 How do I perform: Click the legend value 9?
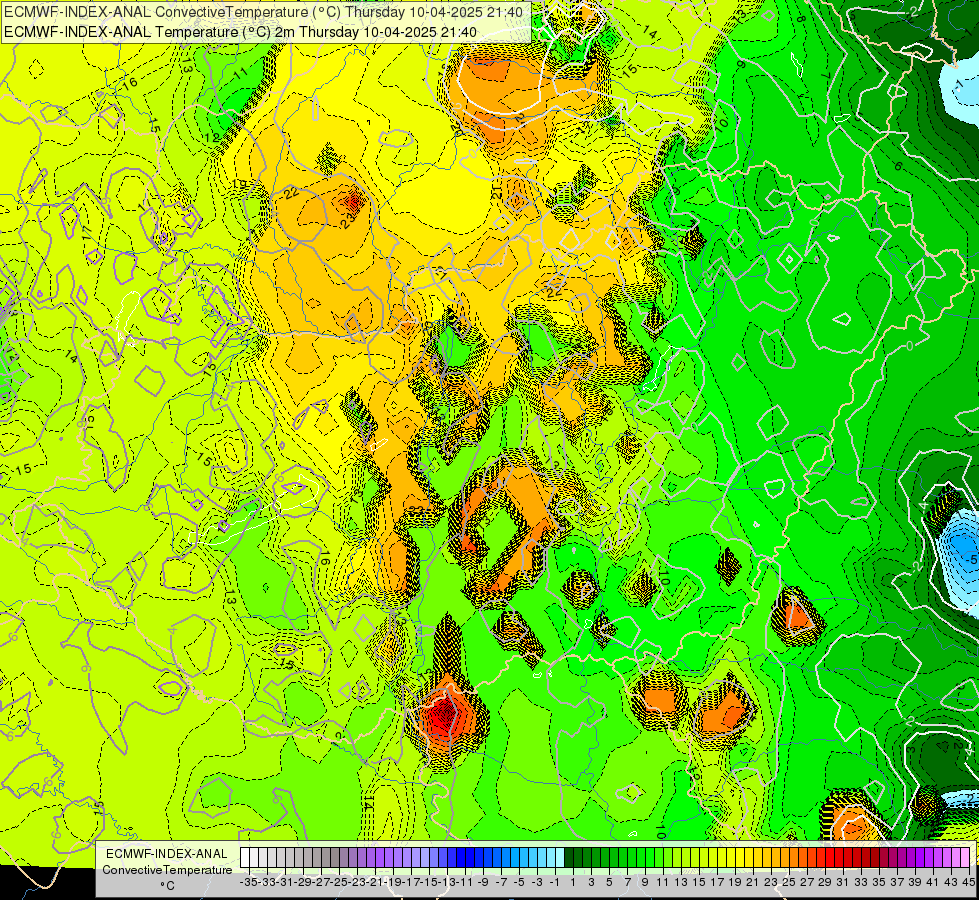pyautogui.click(x=645, y=883)
